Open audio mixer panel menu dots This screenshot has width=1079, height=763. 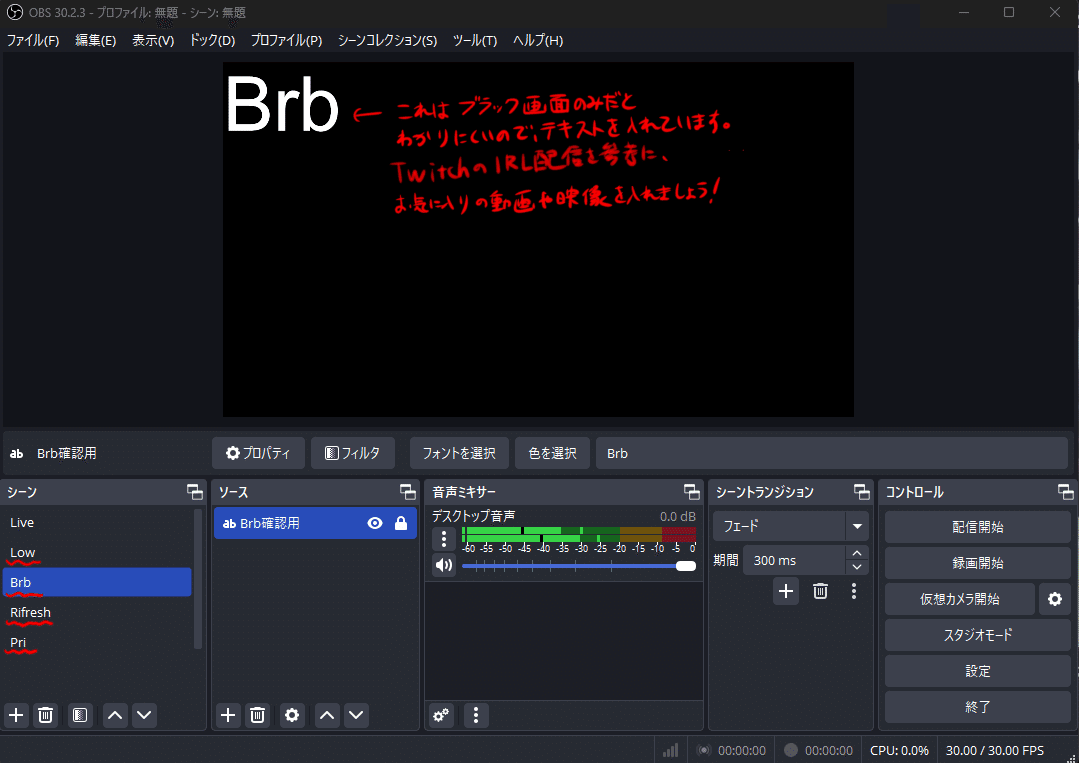(476, 715)
